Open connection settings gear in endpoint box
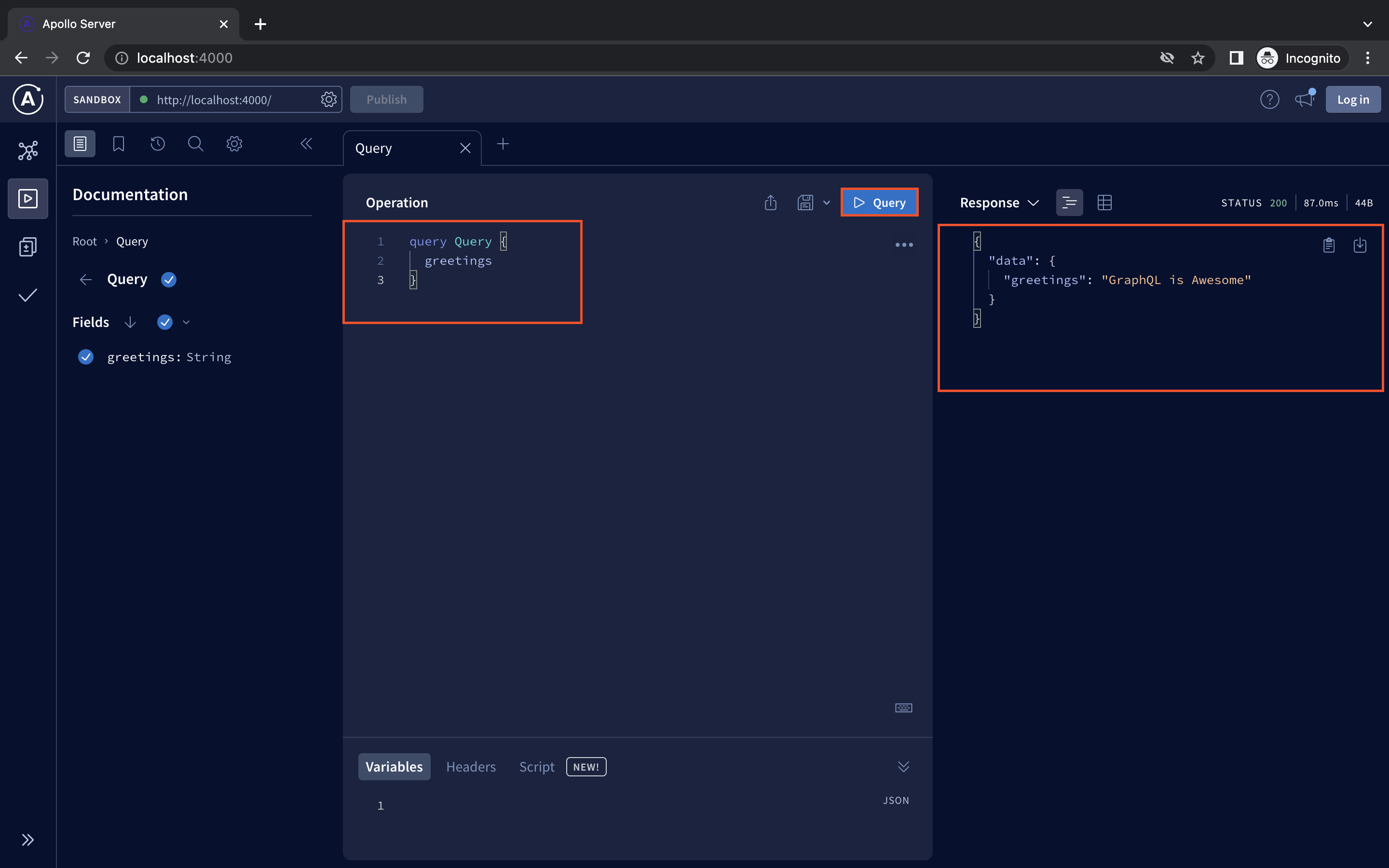1389x868 pixels. pyautogui.click(x=328, y=99)
